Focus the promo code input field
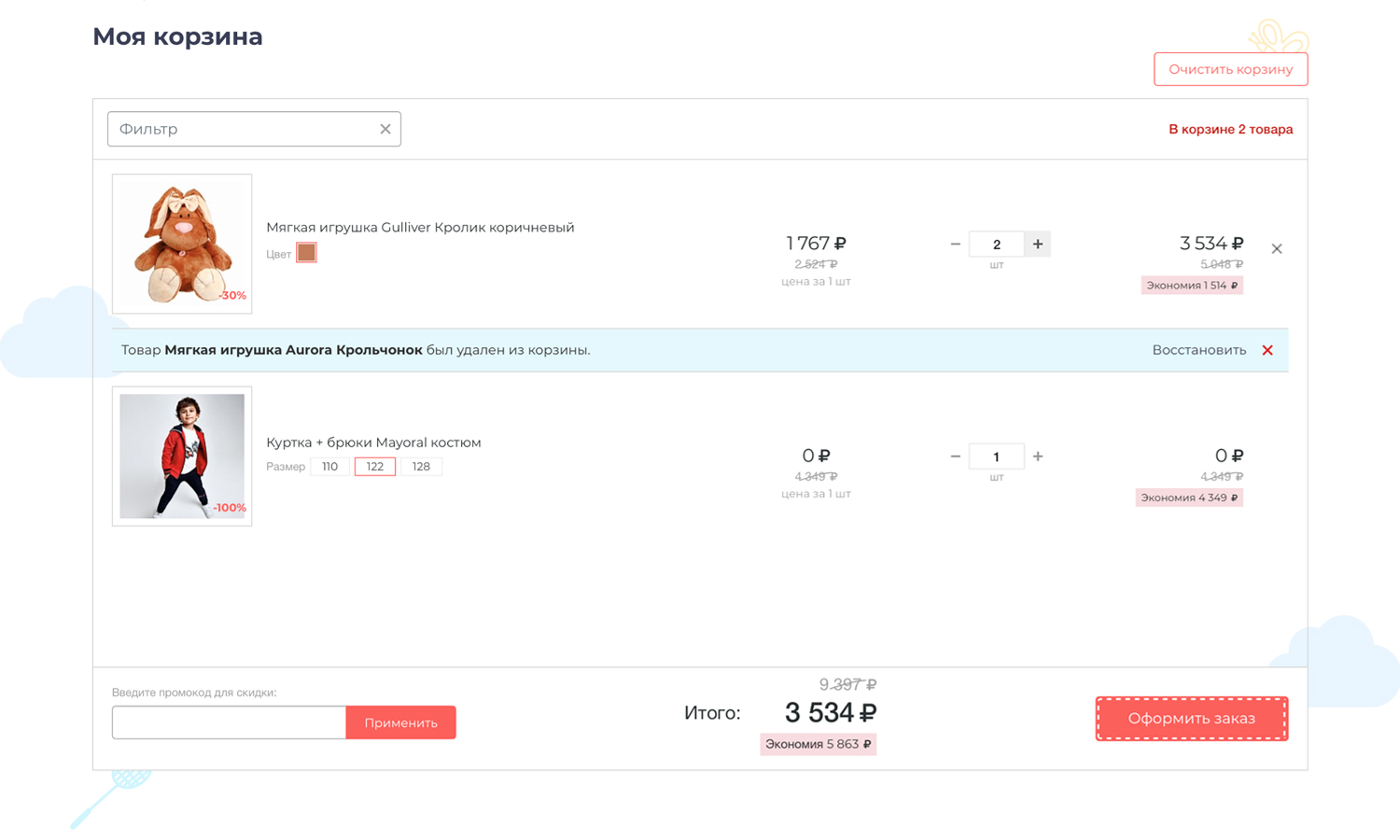The image size is (1400, 840). click(x=229, y=722)
